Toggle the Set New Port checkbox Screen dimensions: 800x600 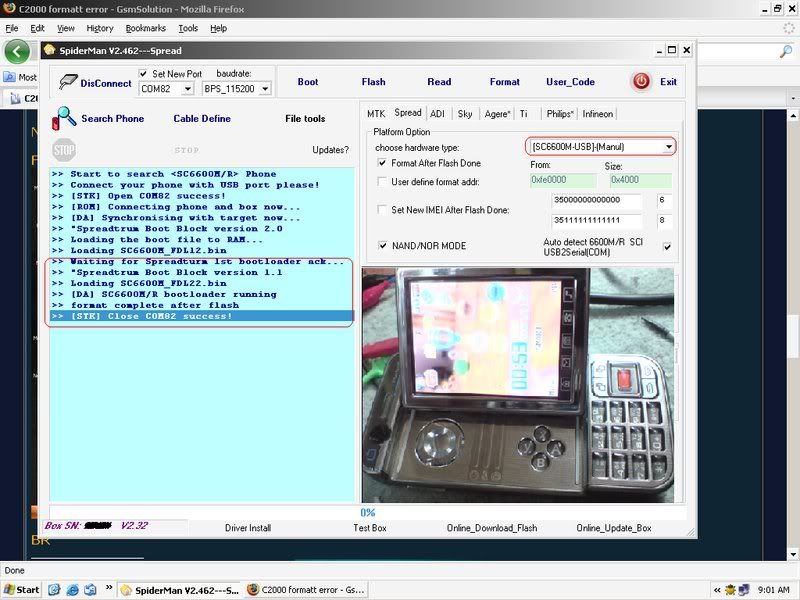pyautogui.click(x=143, y=73)
